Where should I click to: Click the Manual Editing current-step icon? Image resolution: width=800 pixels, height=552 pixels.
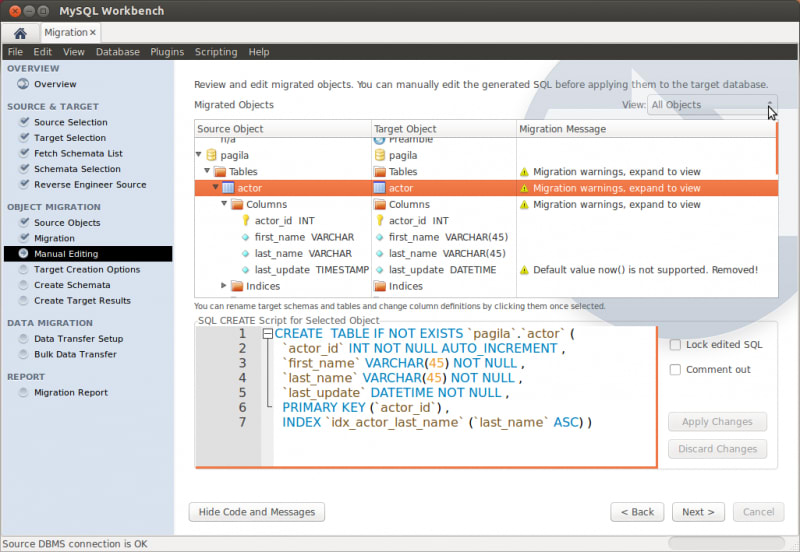tap(23, 253)
